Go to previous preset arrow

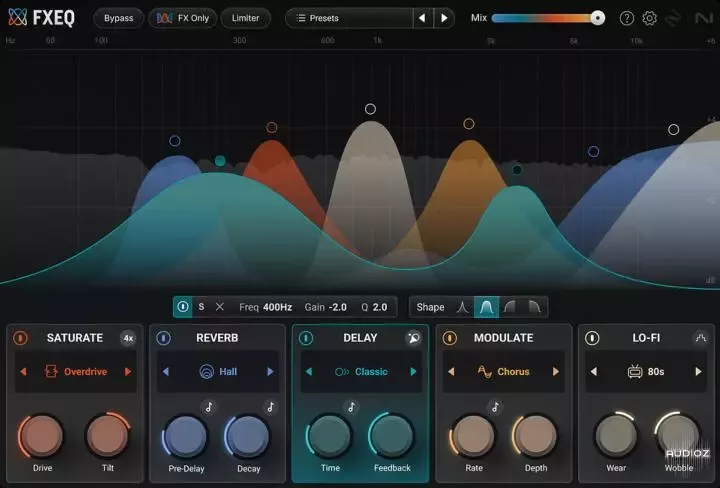click(x=422, y=18)
